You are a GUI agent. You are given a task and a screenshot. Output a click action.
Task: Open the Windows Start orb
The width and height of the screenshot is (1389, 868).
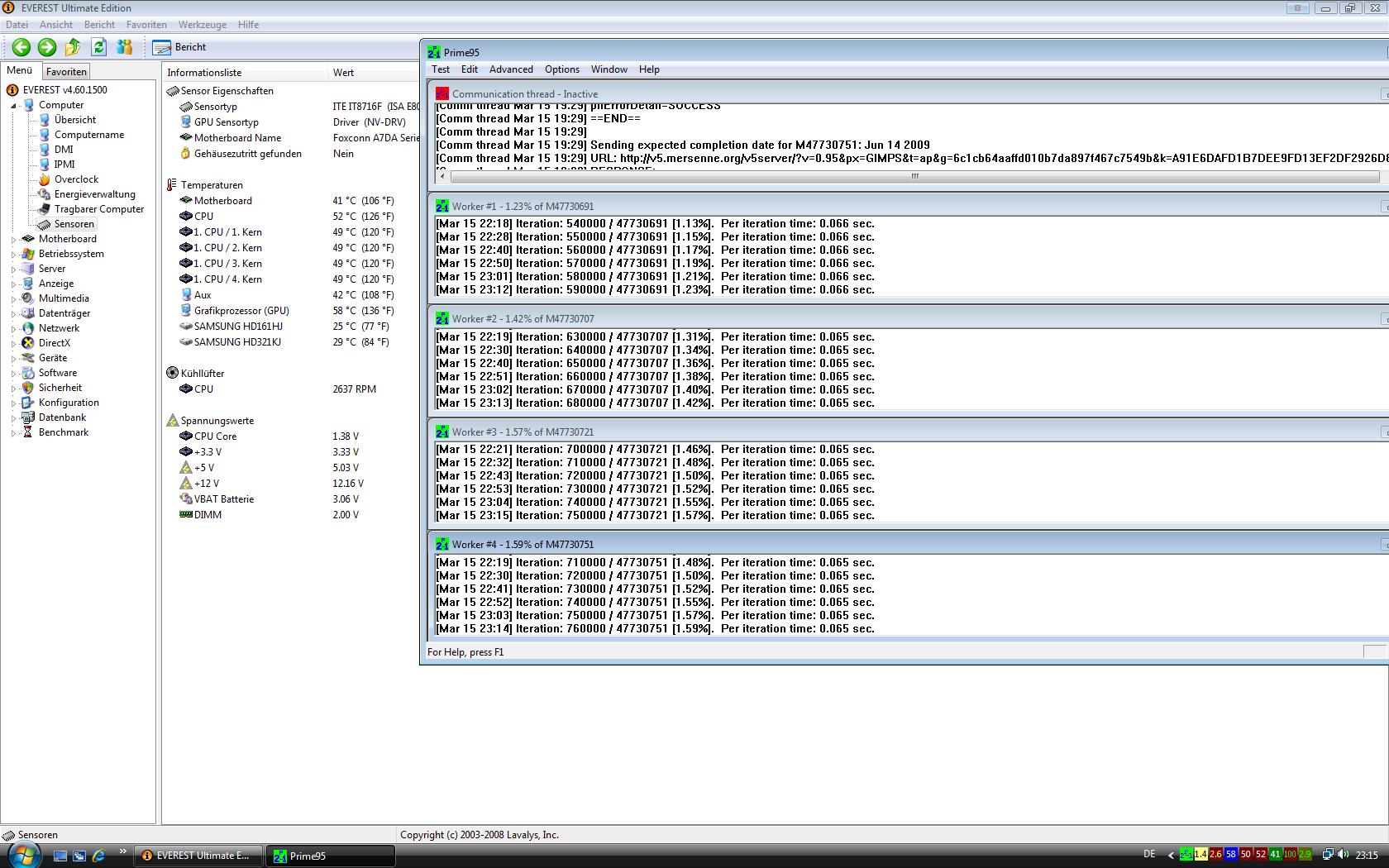[23, 855]
